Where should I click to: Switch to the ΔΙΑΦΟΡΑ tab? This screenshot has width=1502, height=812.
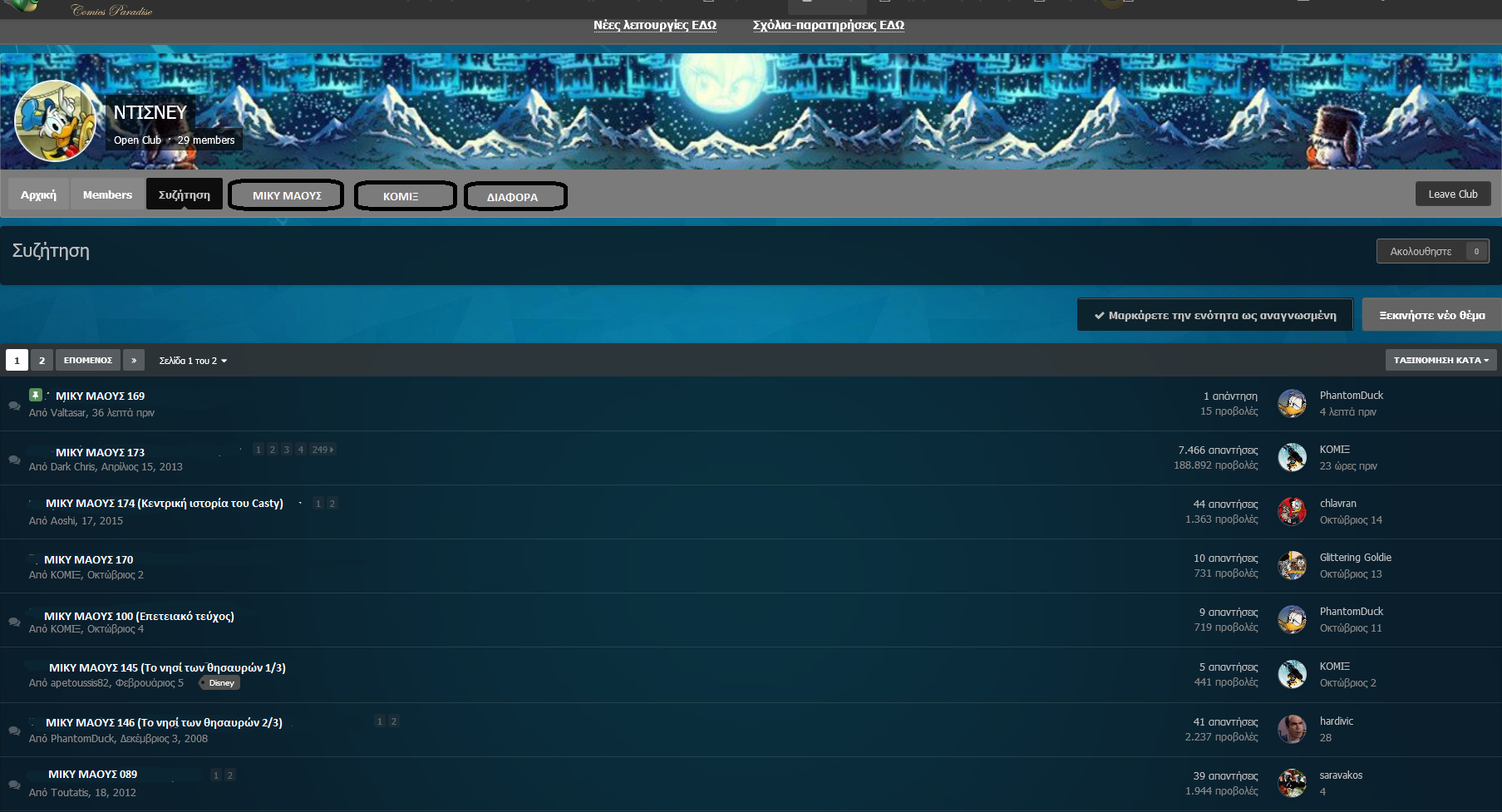(515, 197)
